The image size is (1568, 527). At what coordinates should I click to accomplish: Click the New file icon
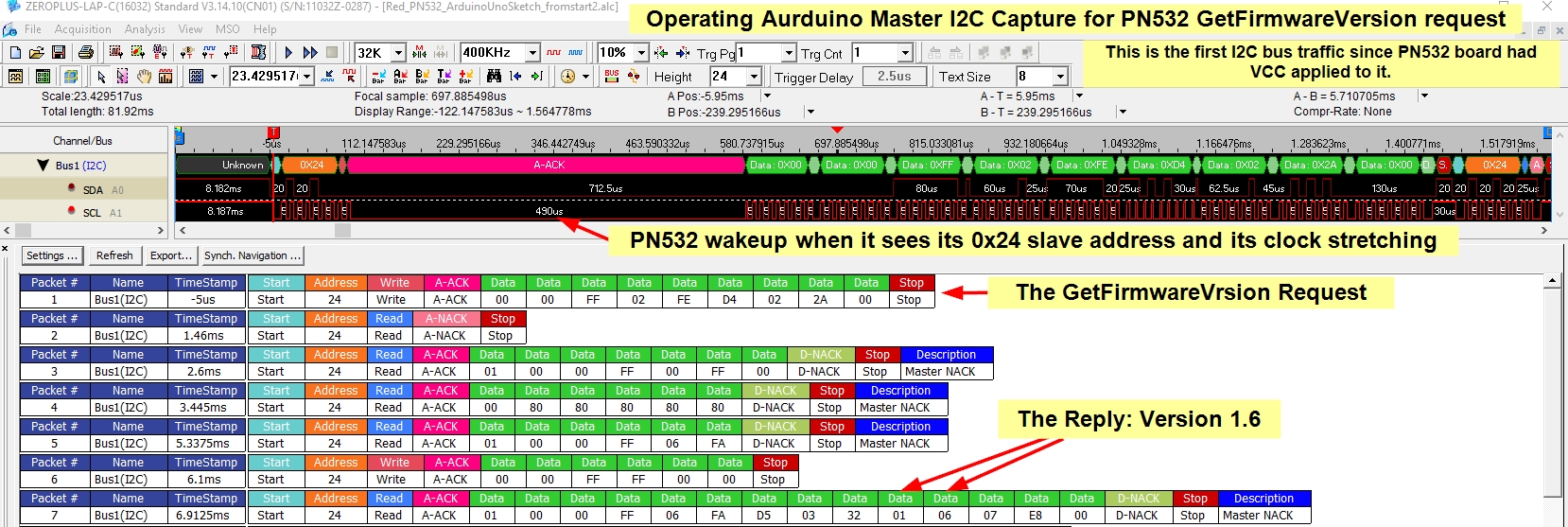pyautogui.click(x=15, y=52)
